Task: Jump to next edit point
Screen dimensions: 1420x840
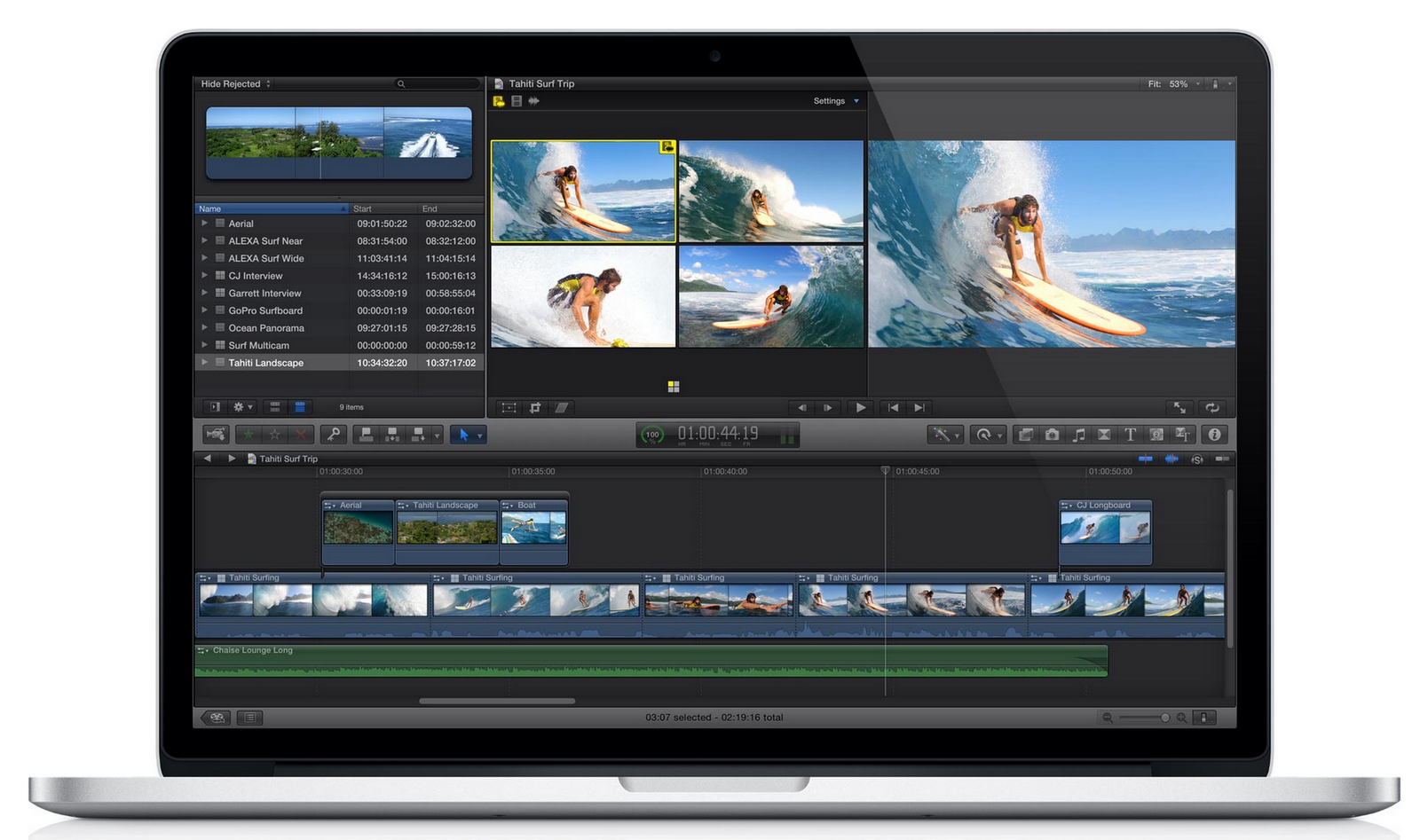Action: pyautogui.click(x=919, y=408)
